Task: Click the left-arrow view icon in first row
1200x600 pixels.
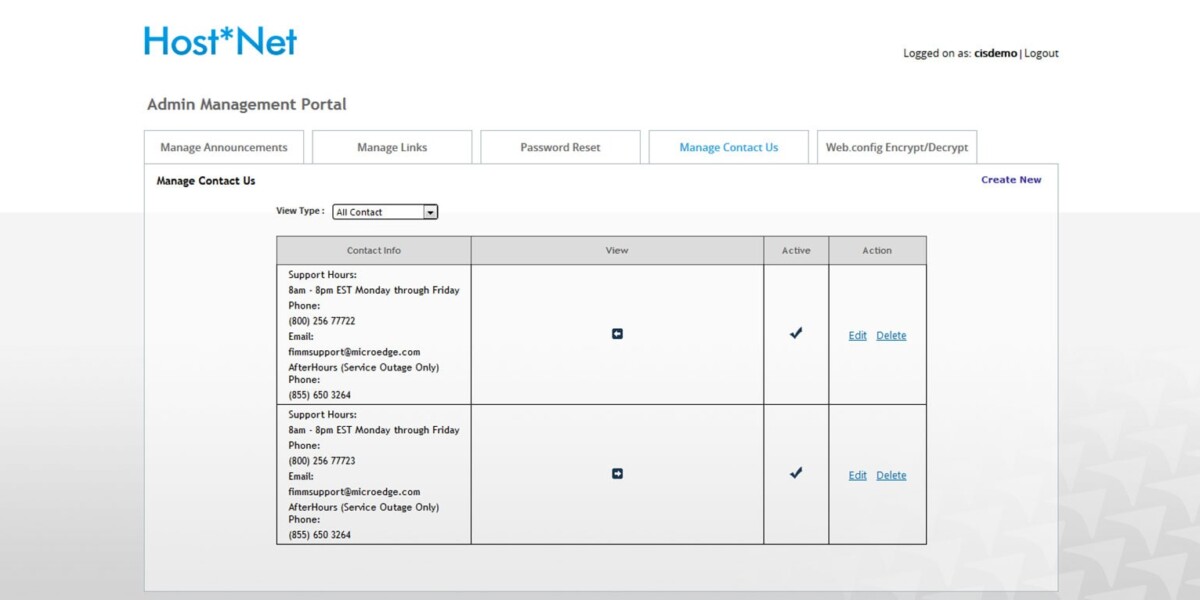Action: (617, 334)
